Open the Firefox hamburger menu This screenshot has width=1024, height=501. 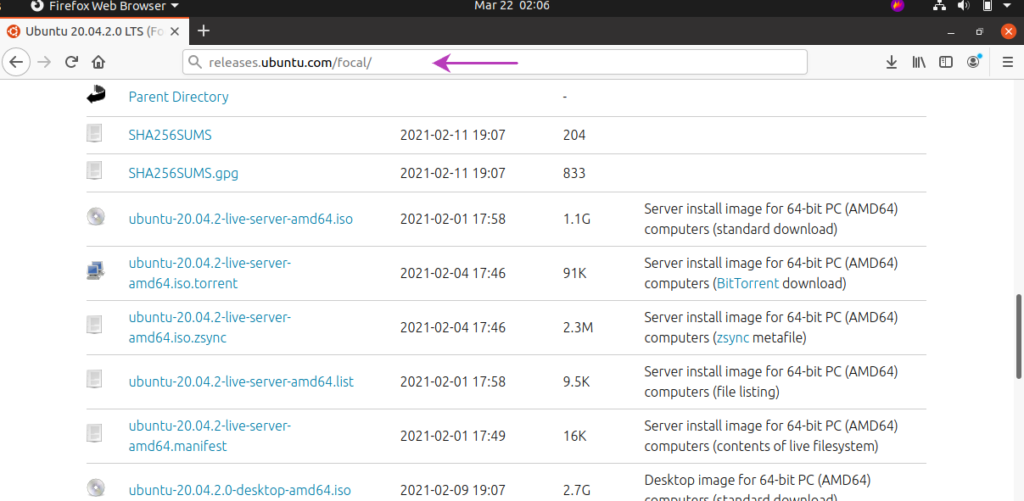click(x=1007, y=62)
